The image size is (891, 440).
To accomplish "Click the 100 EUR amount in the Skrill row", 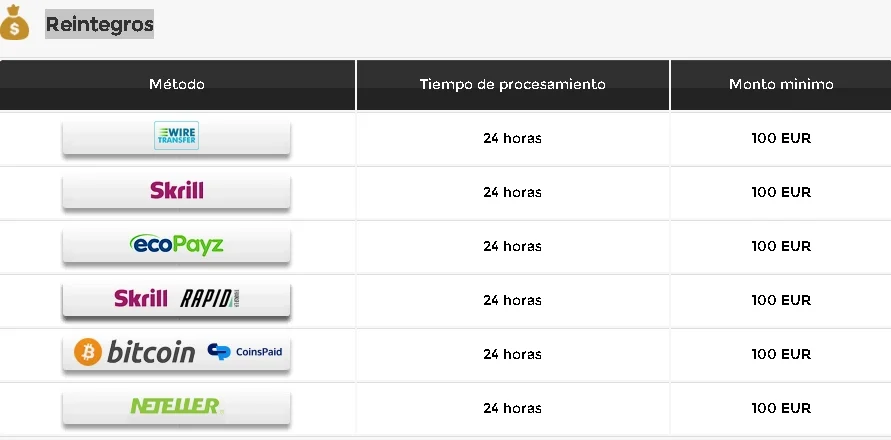I will (781, 192).
